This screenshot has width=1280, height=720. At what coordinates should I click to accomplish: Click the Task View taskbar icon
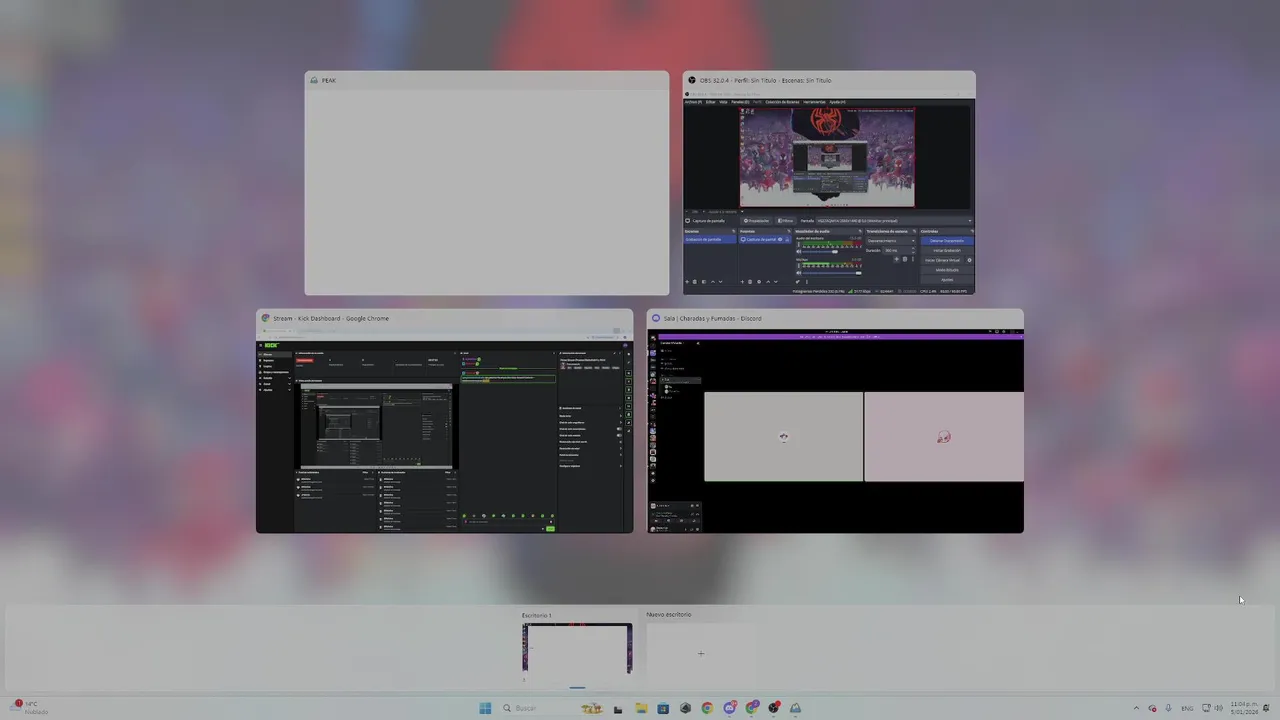618,709
